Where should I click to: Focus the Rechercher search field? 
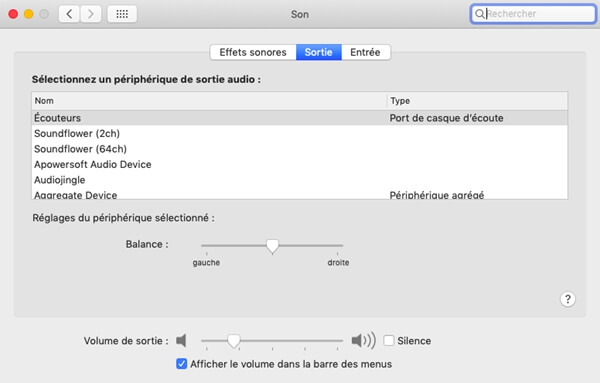pyautogui.click(x=533, y=14)
